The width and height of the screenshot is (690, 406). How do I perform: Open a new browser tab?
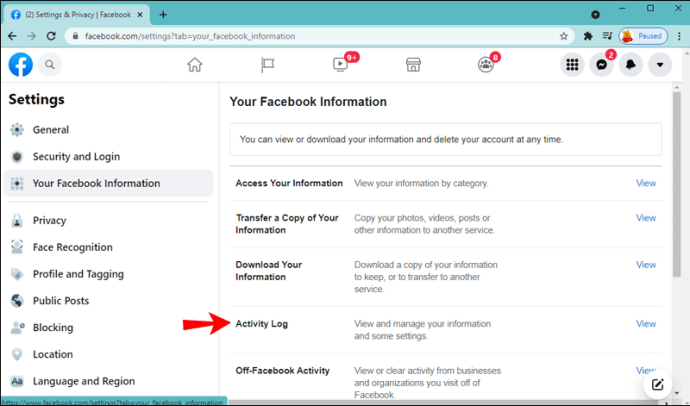coord(163,15)
